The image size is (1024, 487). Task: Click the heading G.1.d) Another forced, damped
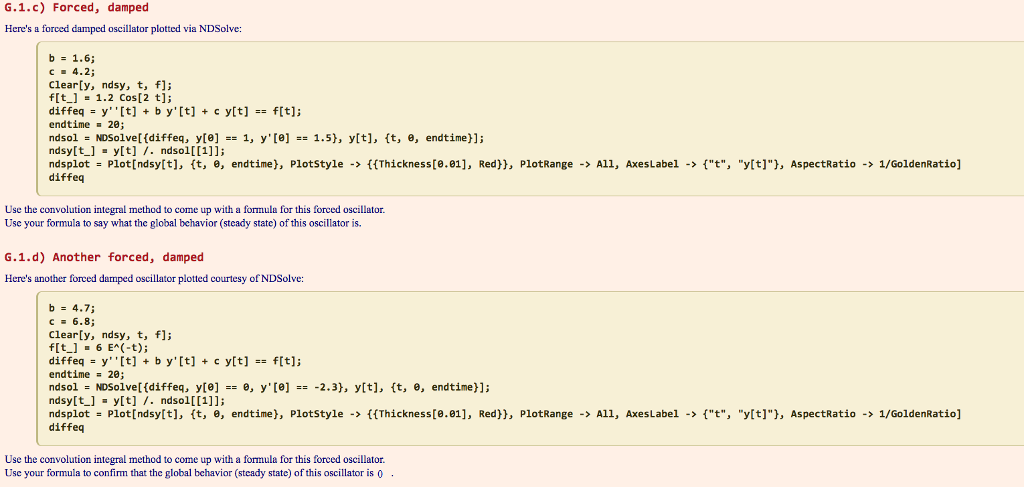[104, 257]
